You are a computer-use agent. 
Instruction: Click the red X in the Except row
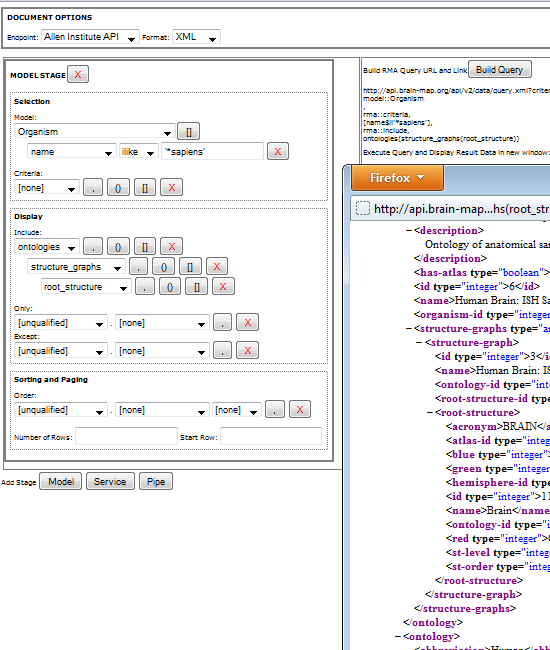tap(247, 350)
